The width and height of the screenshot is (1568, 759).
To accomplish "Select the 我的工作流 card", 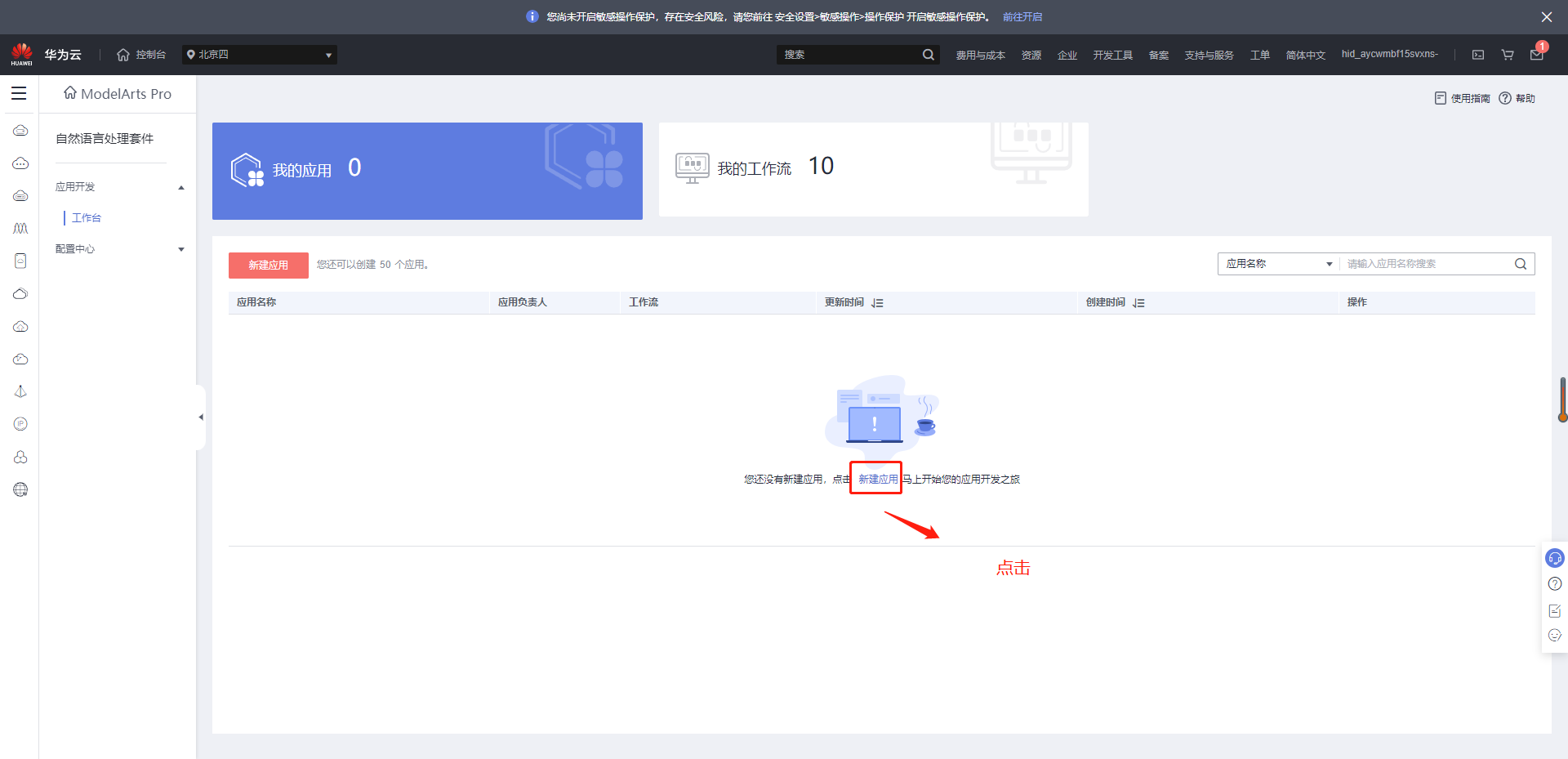I will (873, 170).
